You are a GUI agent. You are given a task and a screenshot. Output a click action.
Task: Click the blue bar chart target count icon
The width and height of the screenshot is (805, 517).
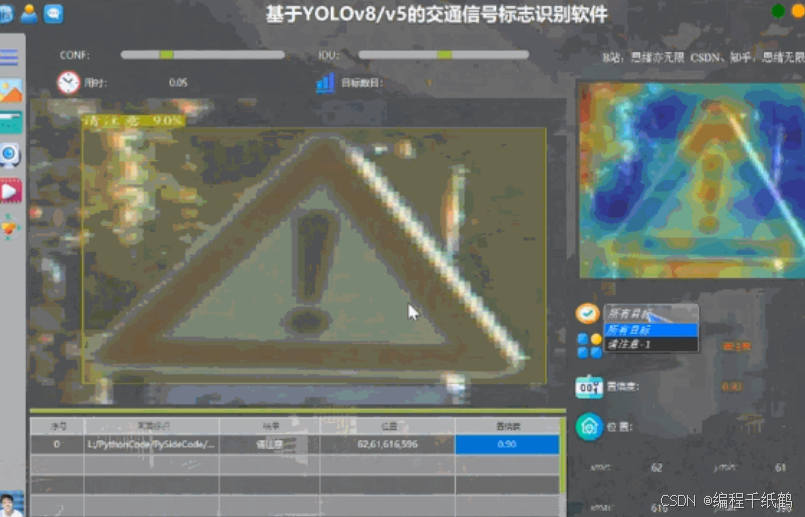coord(325,83)
